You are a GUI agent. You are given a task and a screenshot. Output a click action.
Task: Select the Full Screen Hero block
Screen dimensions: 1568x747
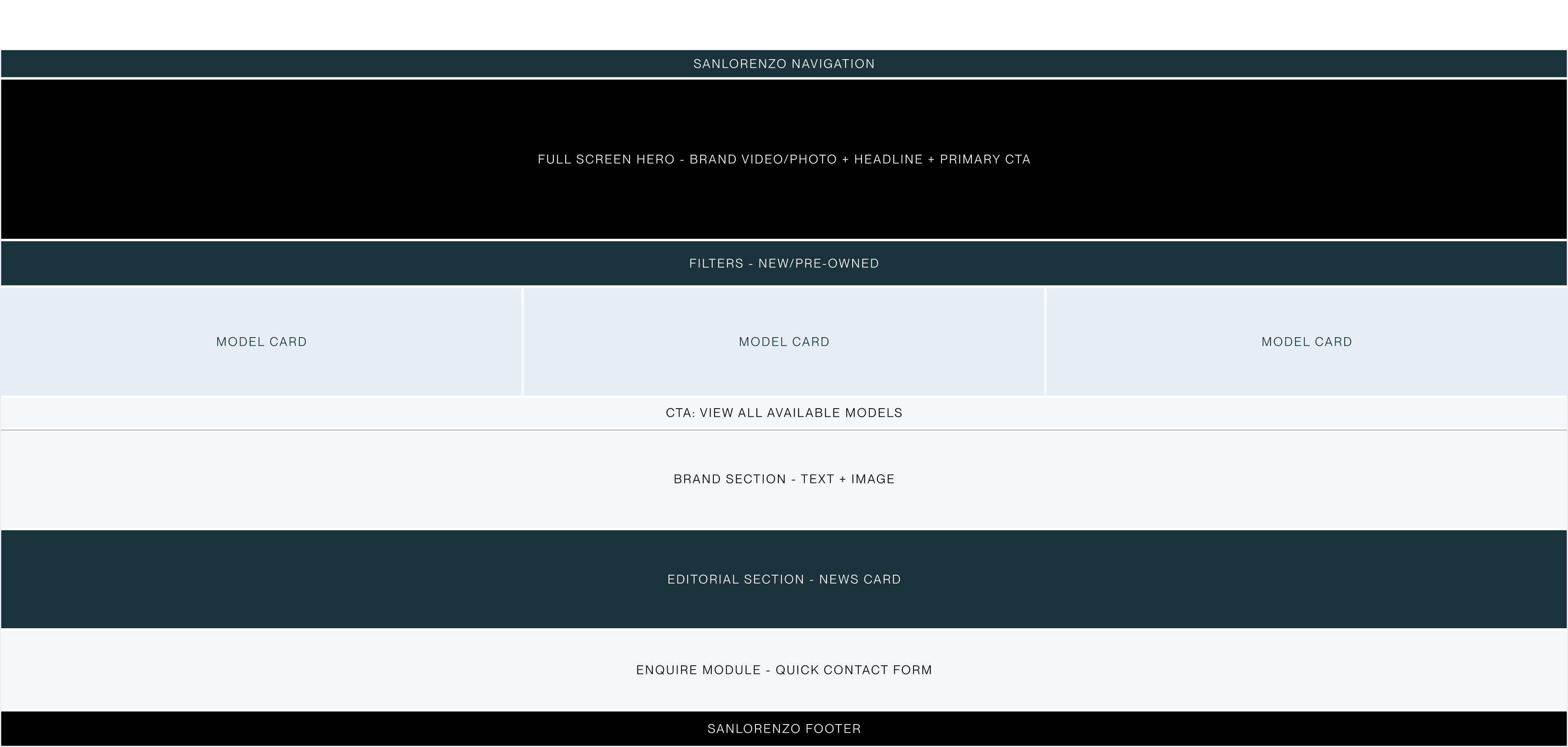(x=784, y=159)
